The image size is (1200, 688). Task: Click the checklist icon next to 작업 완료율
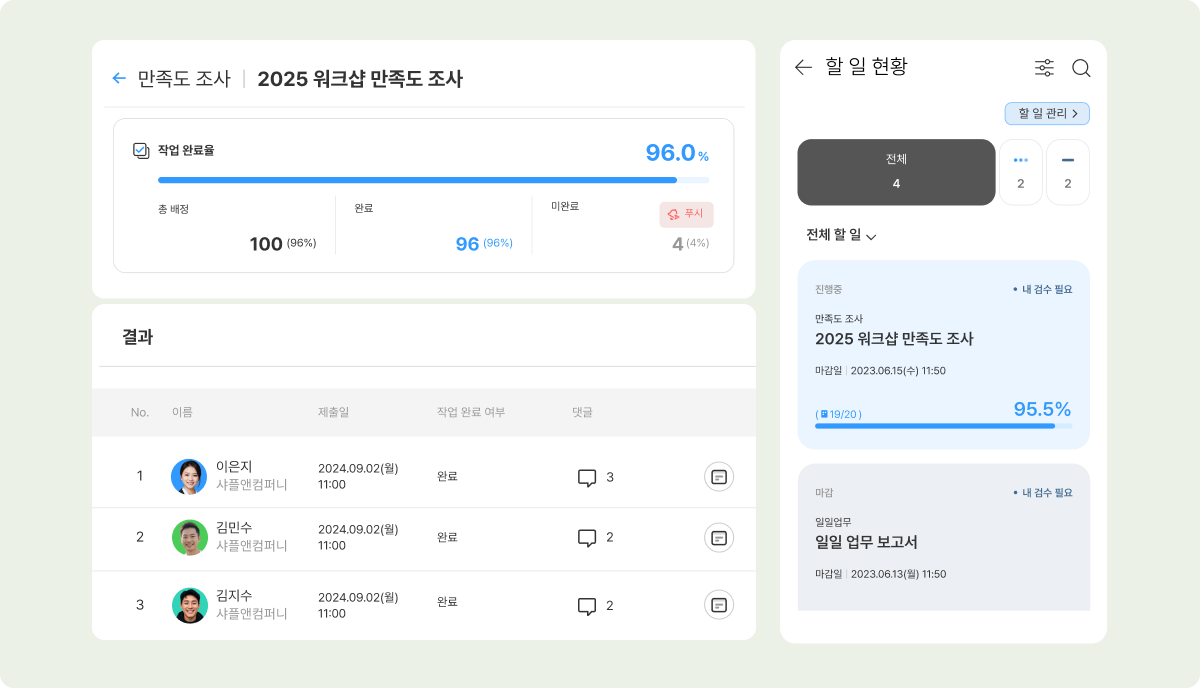coord(141,145)
